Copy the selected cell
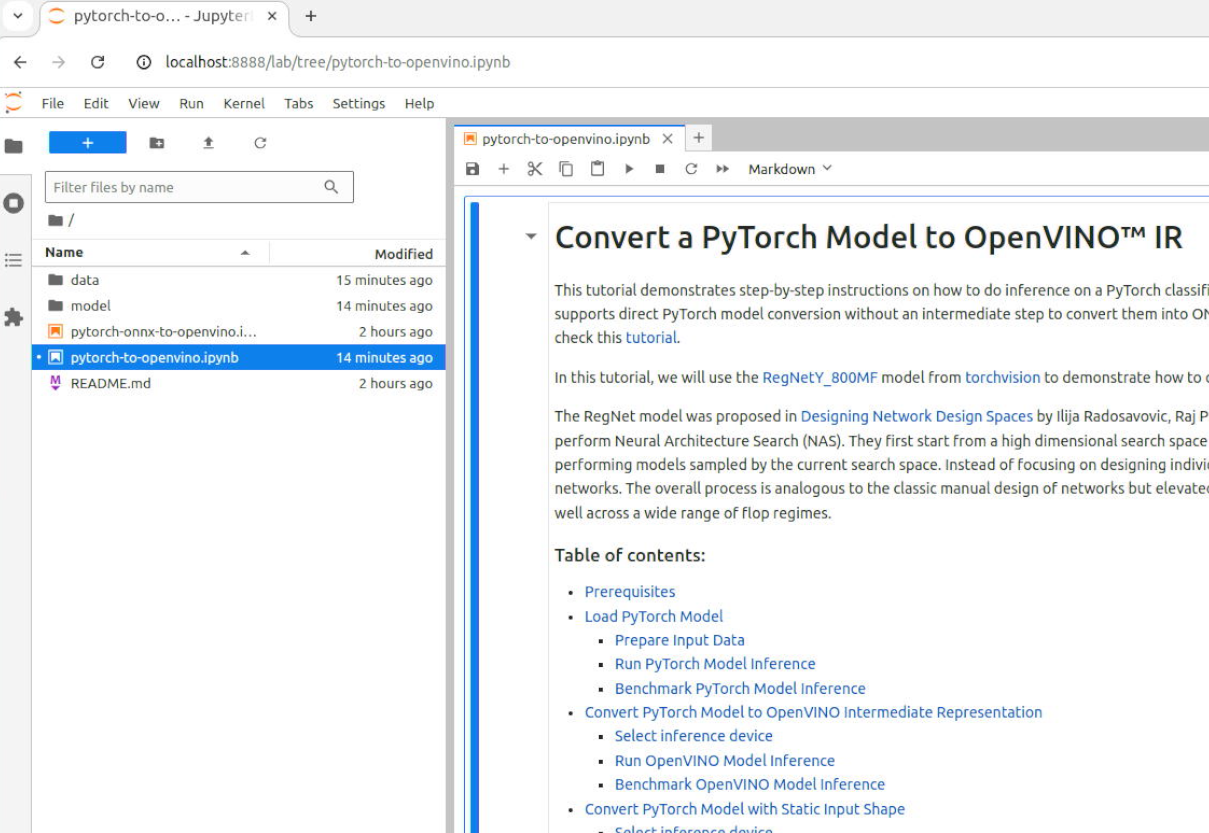This screenshot has width=1209, height=833. 566,169
